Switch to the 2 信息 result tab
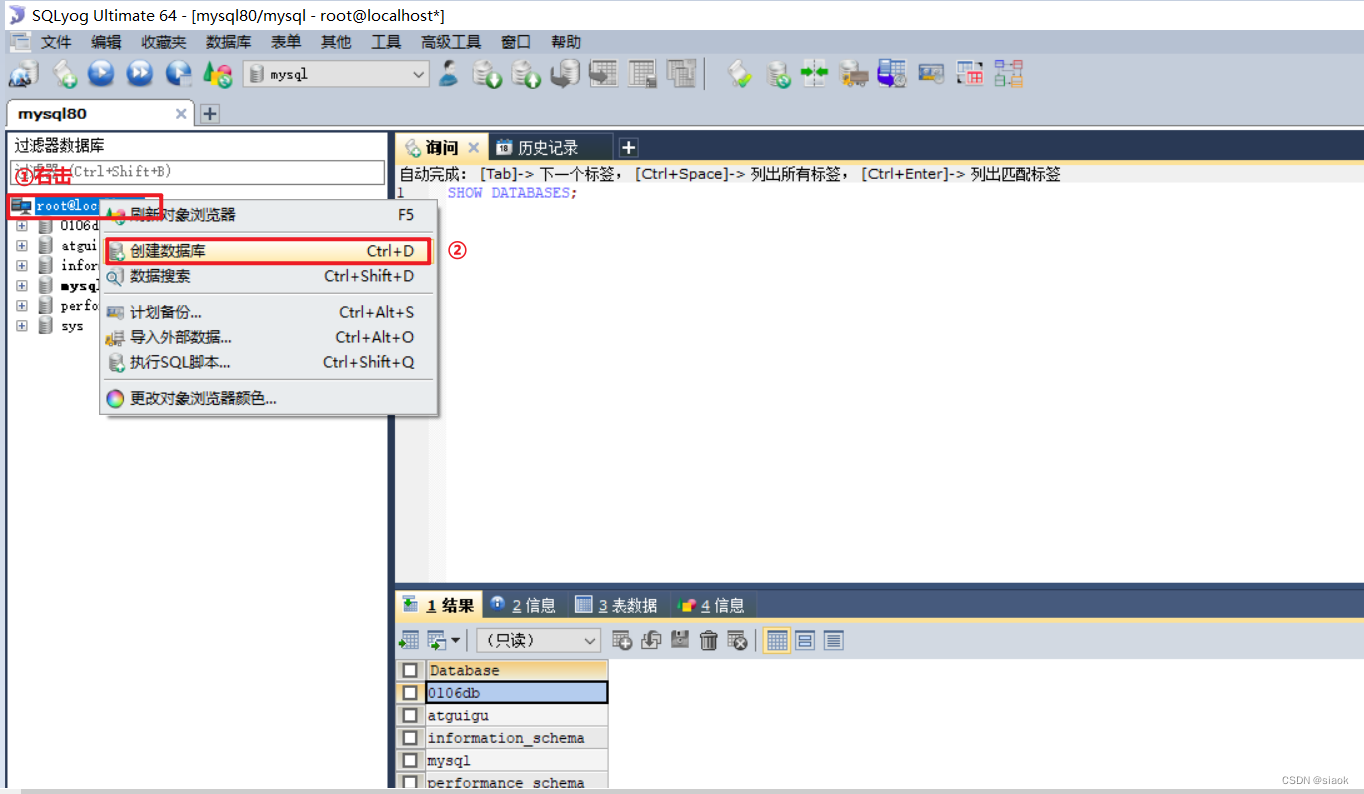The image size is (1364, 794). pos(524,605)
